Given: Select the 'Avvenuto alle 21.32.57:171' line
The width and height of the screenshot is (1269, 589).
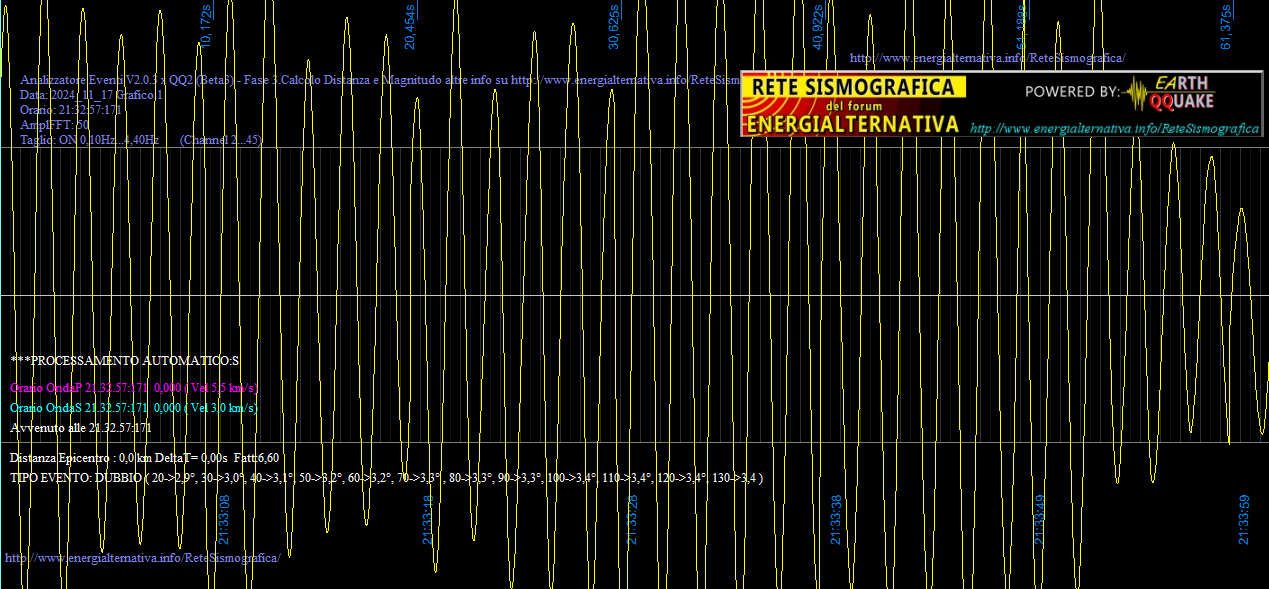Looking at the screenshot, I should [81, 427].
